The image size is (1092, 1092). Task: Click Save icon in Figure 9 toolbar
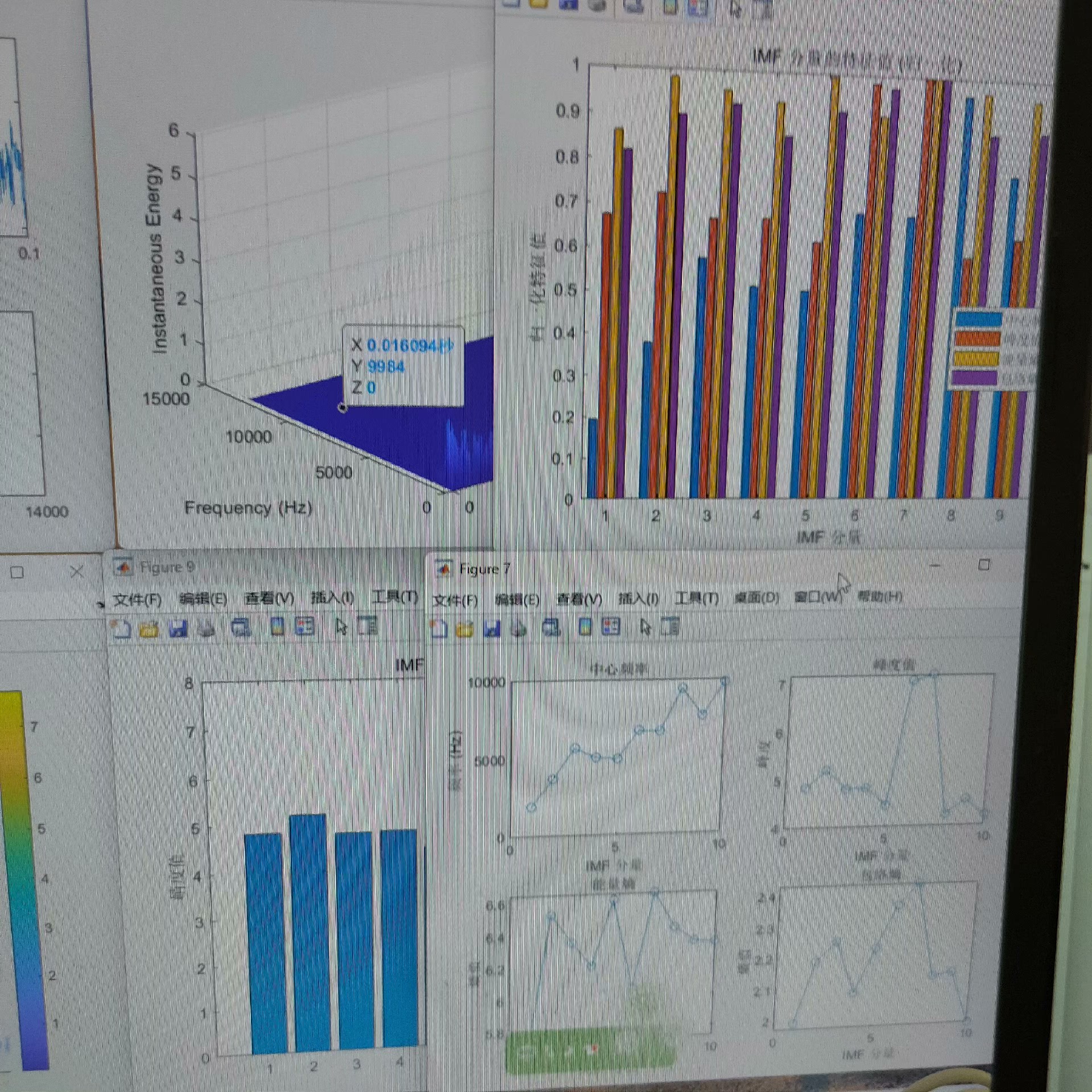click(x=179, y=629)
